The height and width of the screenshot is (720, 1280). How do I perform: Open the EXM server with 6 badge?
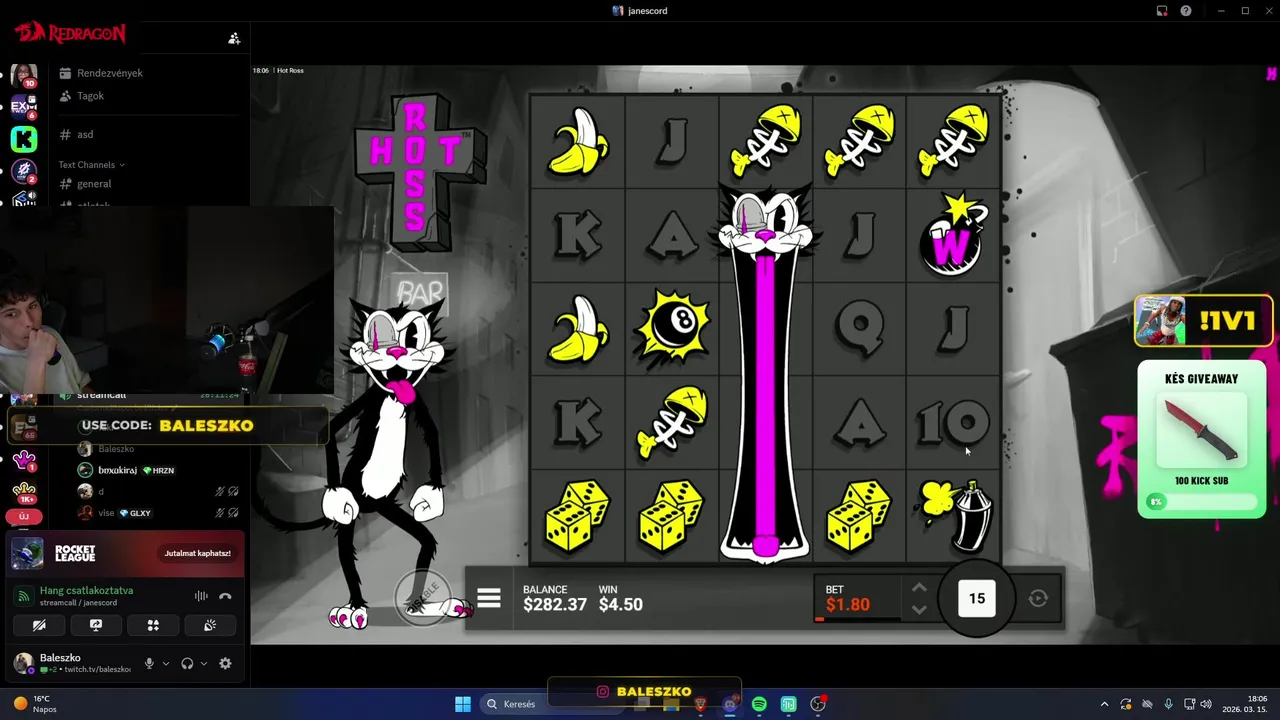point(23,107)
